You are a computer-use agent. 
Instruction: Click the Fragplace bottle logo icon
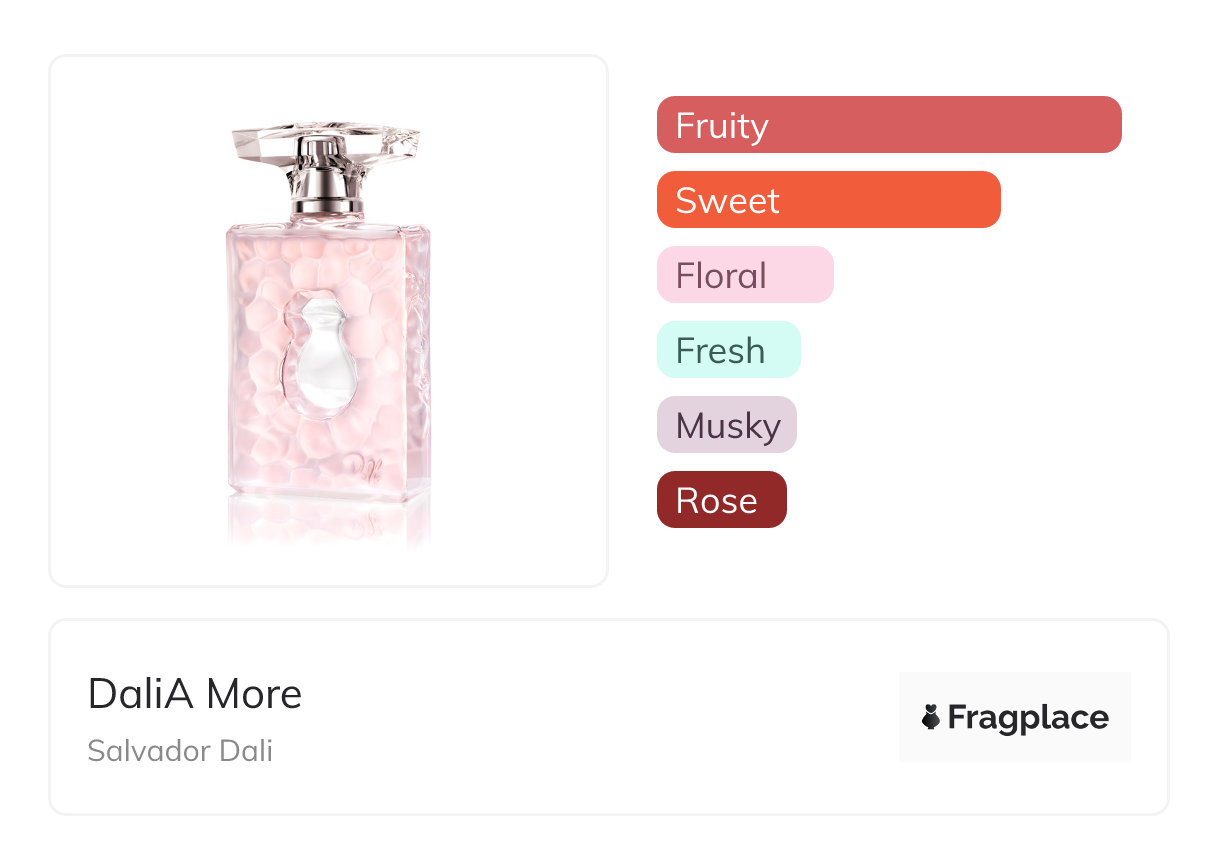coord(931,717)
